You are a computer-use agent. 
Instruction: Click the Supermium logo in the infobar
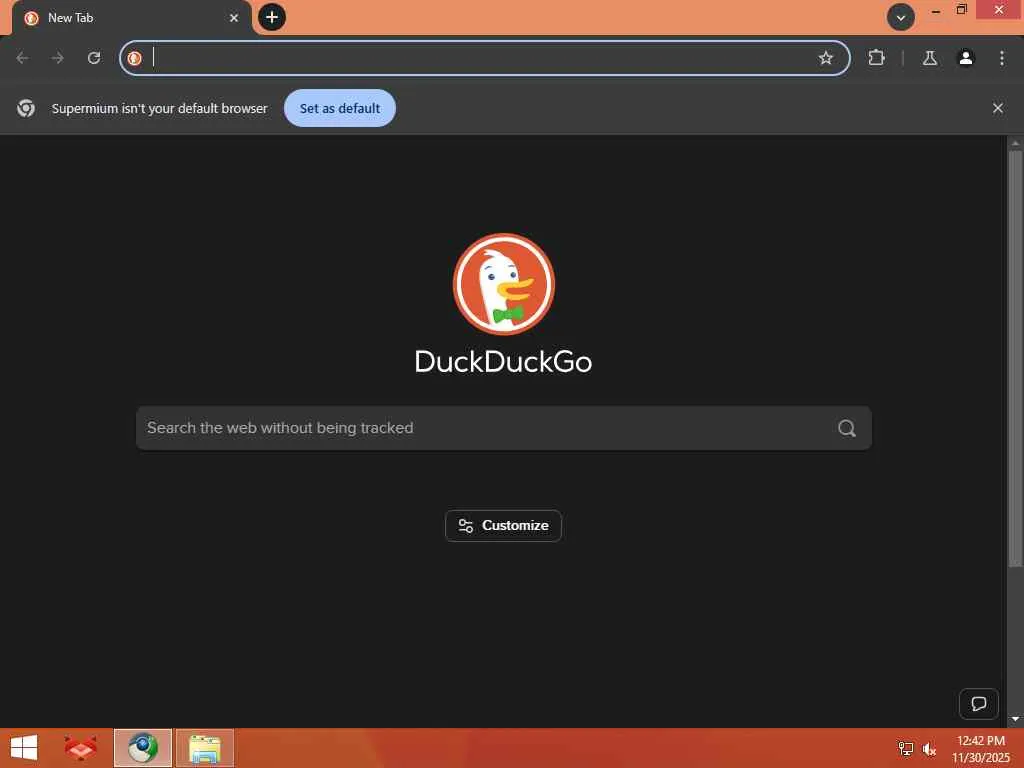tap(26, 108)
